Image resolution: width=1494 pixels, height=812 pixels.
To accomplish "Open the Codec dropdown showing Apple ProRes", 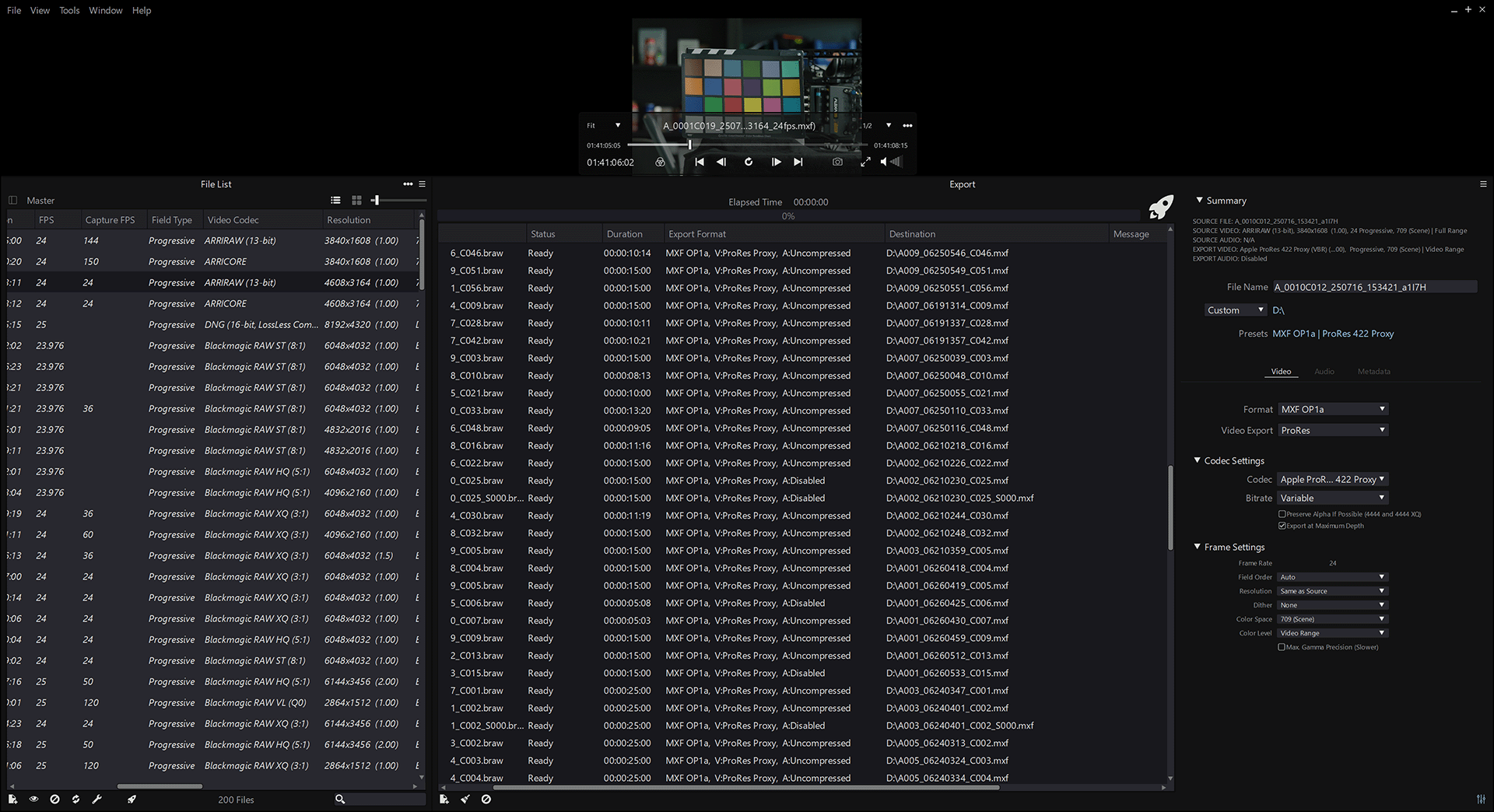I will click(1332, 479).
